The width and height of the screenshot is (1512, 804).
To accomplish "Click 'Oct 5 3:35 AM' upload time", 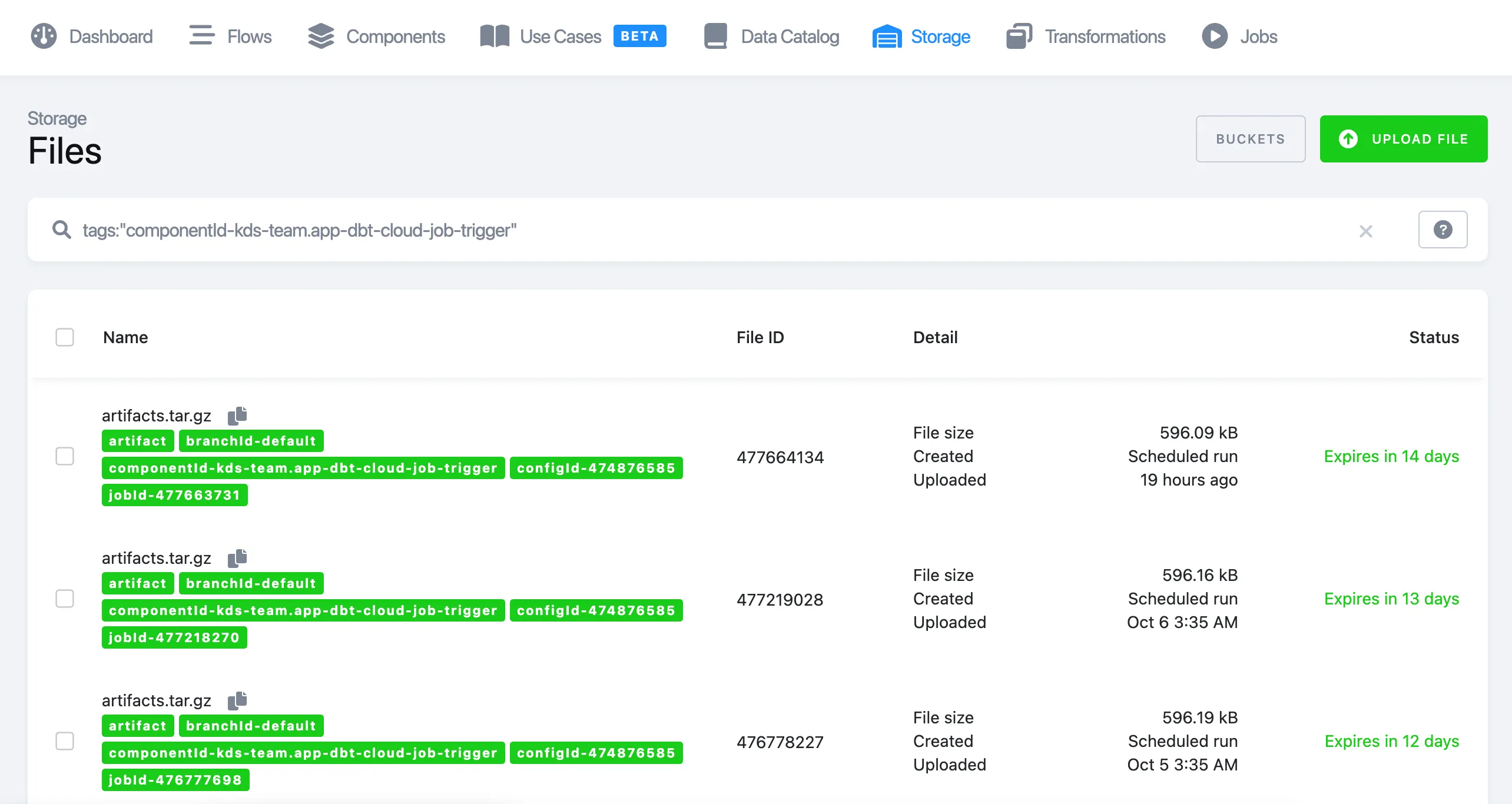I will [1182, 765].
